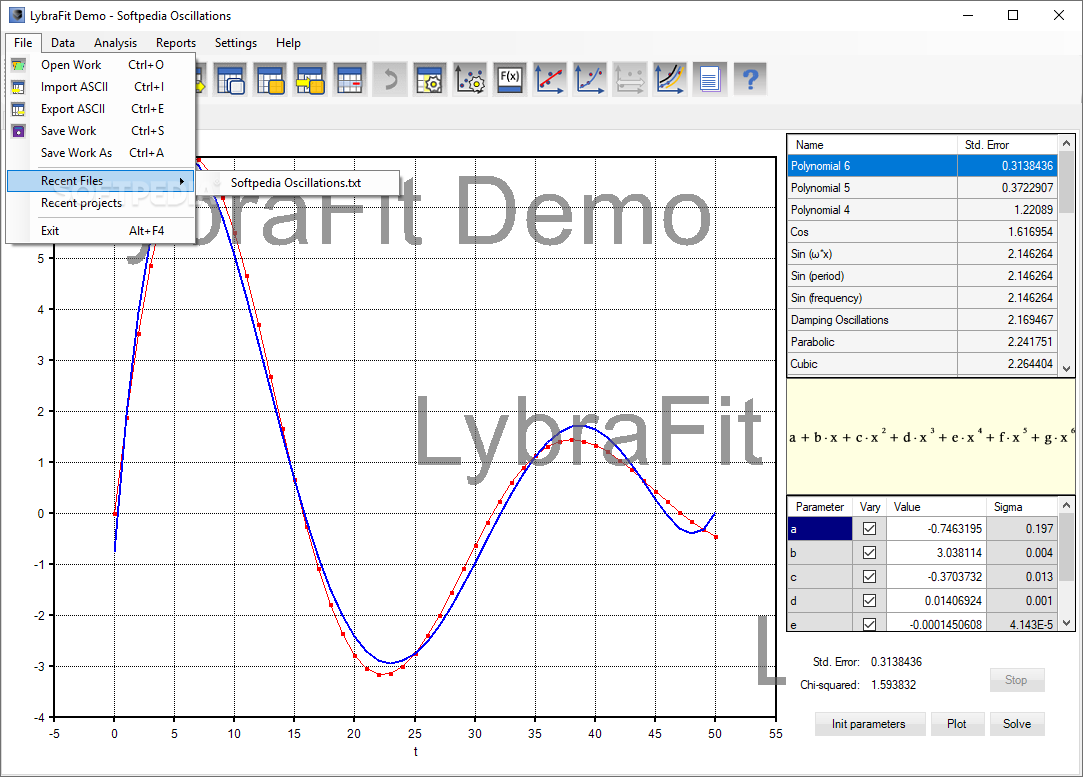
Task: Select the Sin (ω*x) model row
Action: click(x=923, y=254)
